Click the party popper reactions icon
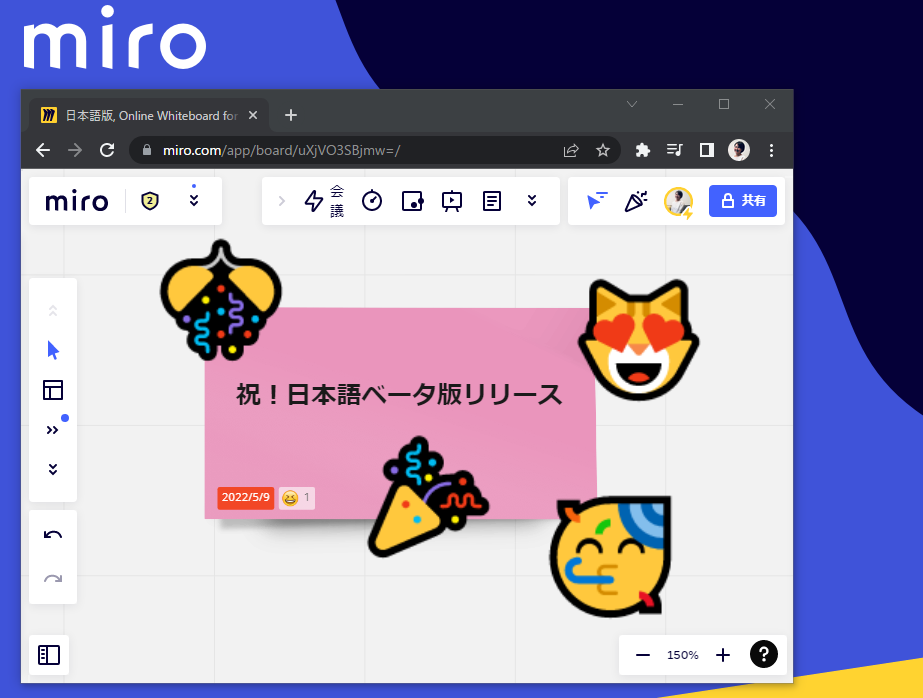The height and width of the screenshot is (698, 923). [x=636, y=201]
